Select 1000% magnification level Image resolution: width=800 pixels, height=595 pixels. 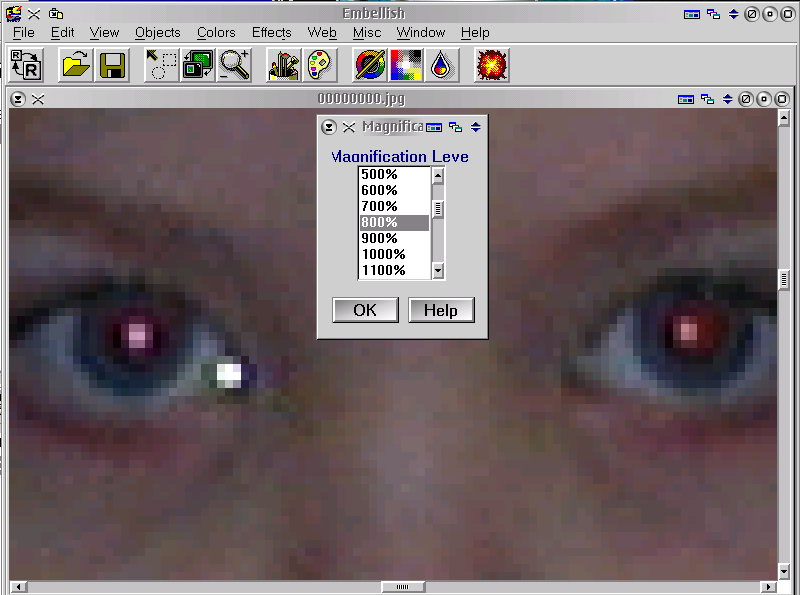pyautogui.click(x=394, y=254)
